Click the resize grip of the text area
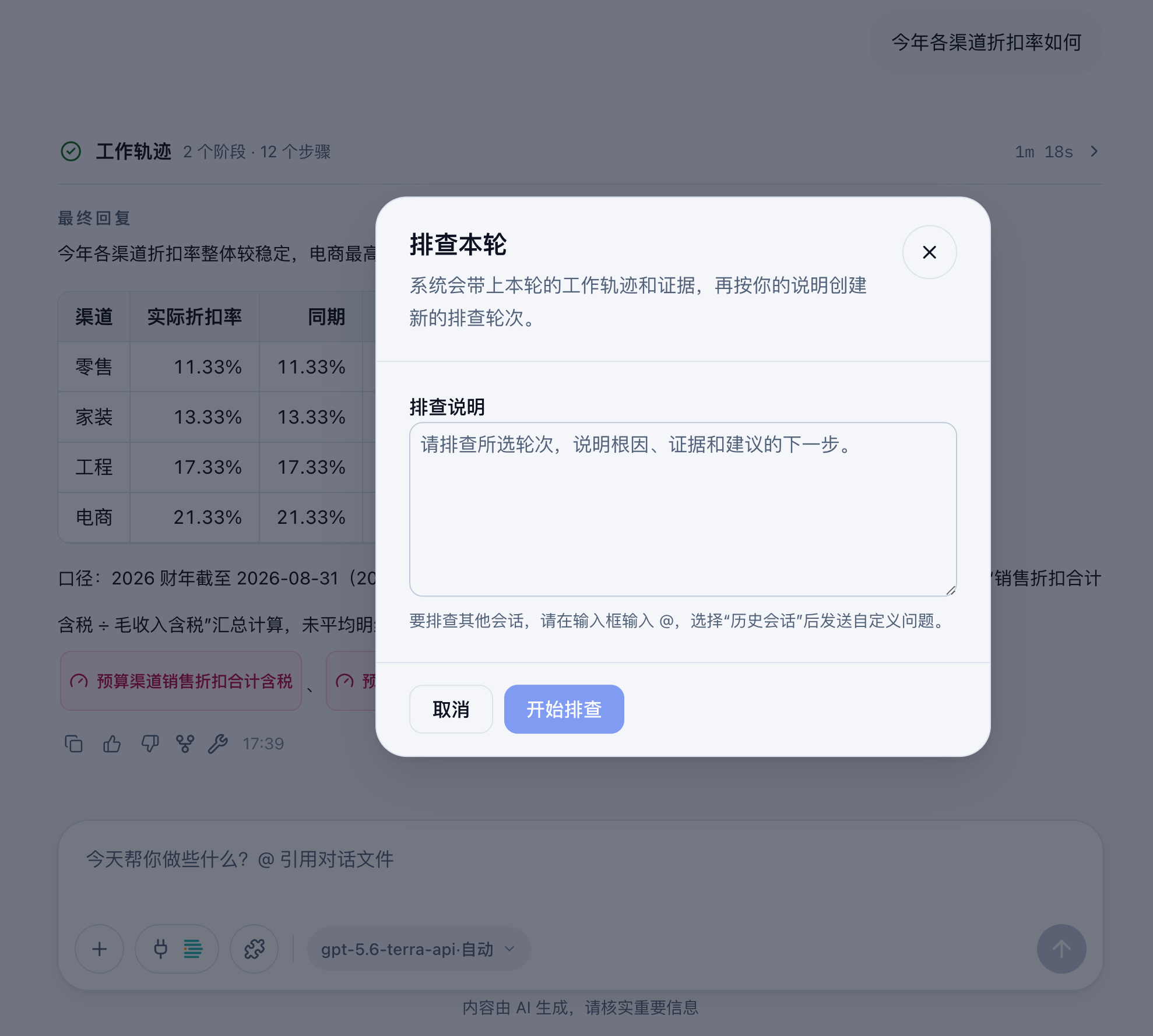The image size is (1153, 1036). 951,590
